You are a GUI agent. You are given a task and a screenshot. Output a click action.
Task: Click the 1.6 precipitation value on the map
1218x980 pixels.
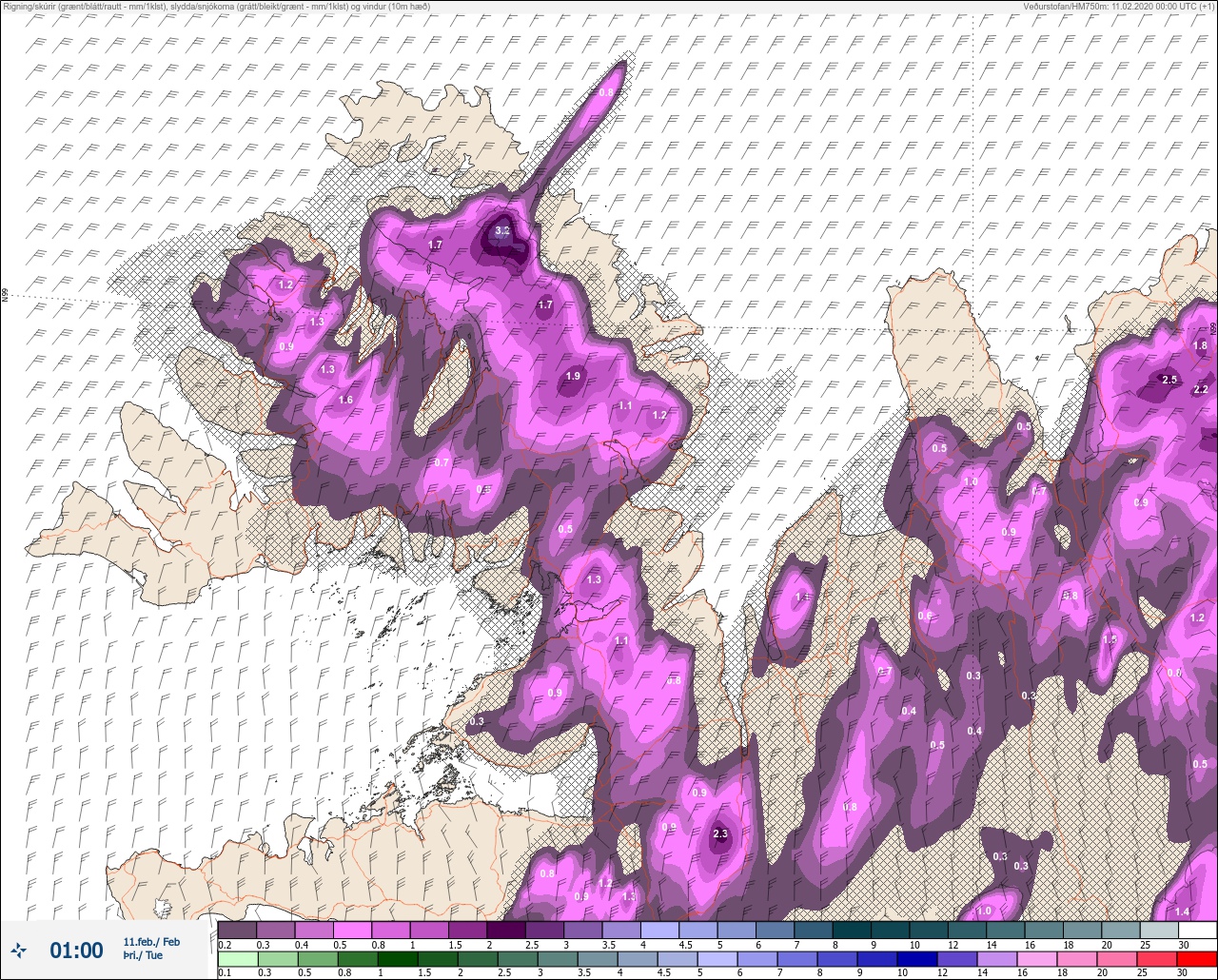[345, 401]
